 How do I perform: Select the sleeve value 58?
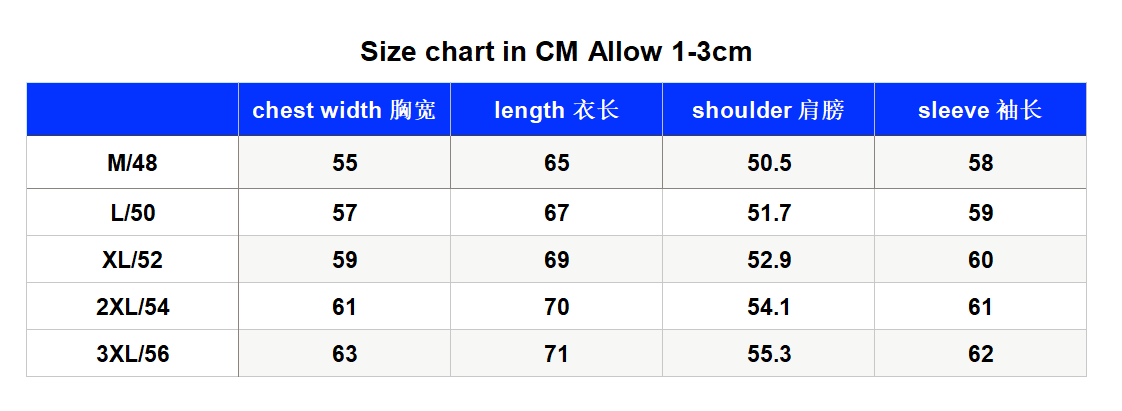980,163
